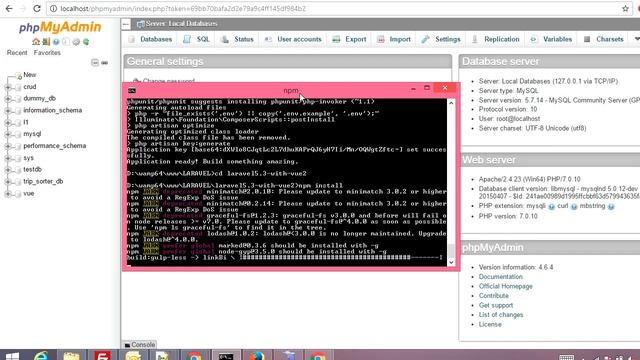The image size is (640, 360).
Task: Reload navigation panel with green refresh icon
Action: pyautogui.click(x=86, y=42)
